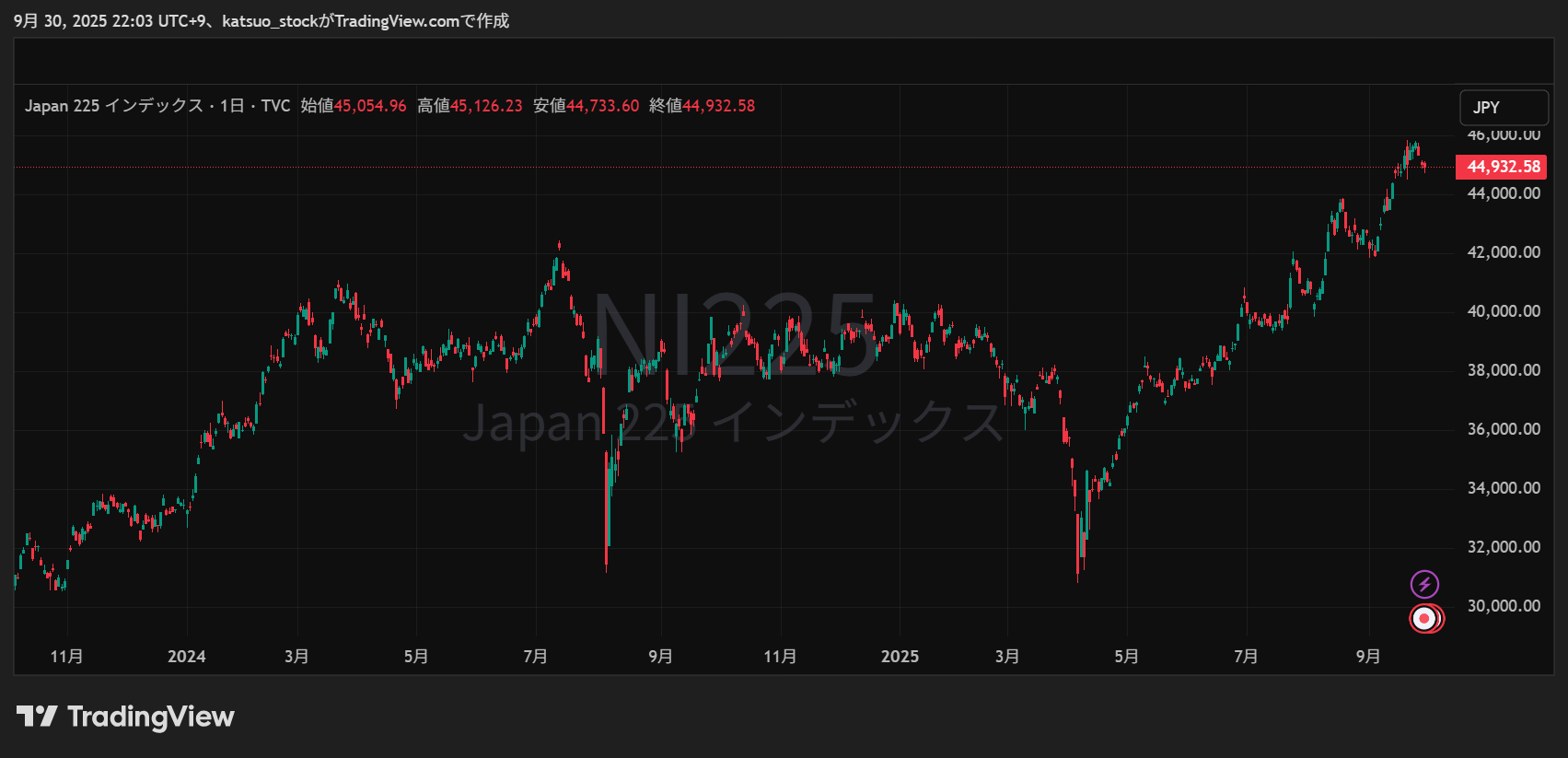Click the 40,000.00 price axis label
Image resolution: width=1568 pixels, height=758 pixels.
(1503, 311)
